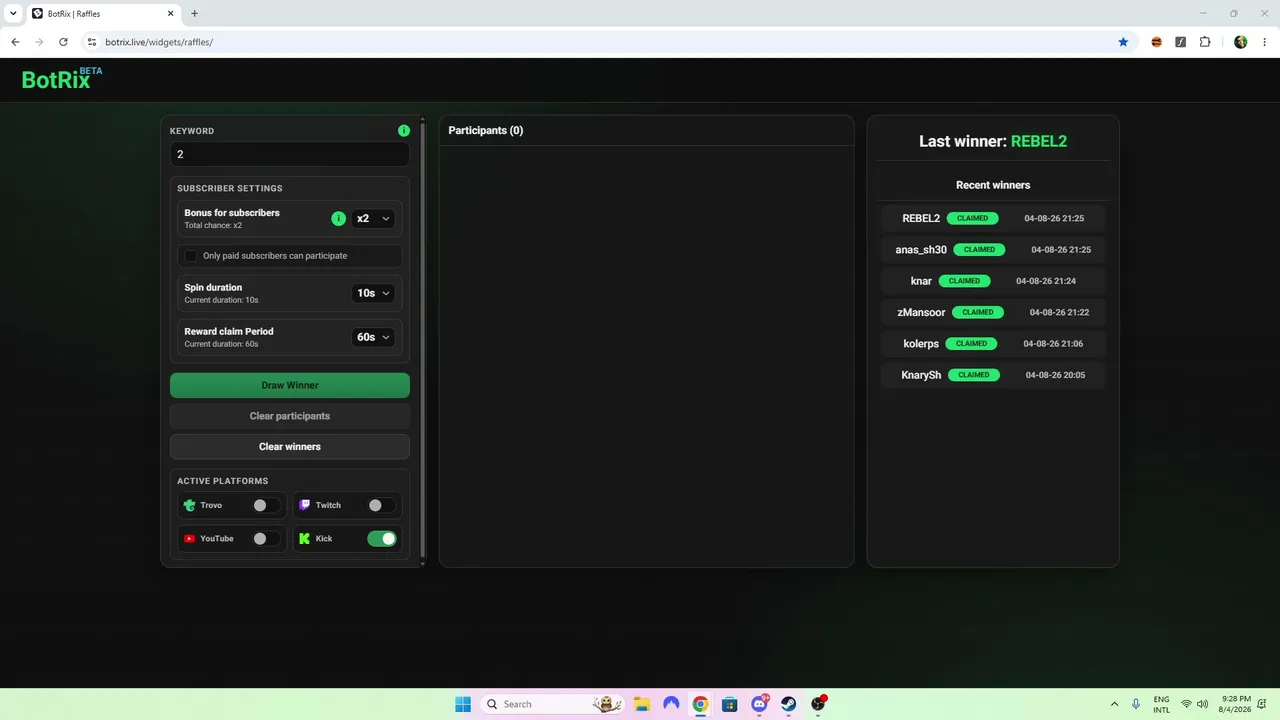Click the keyword input field
1280x720 pixels.
(290, 154)
